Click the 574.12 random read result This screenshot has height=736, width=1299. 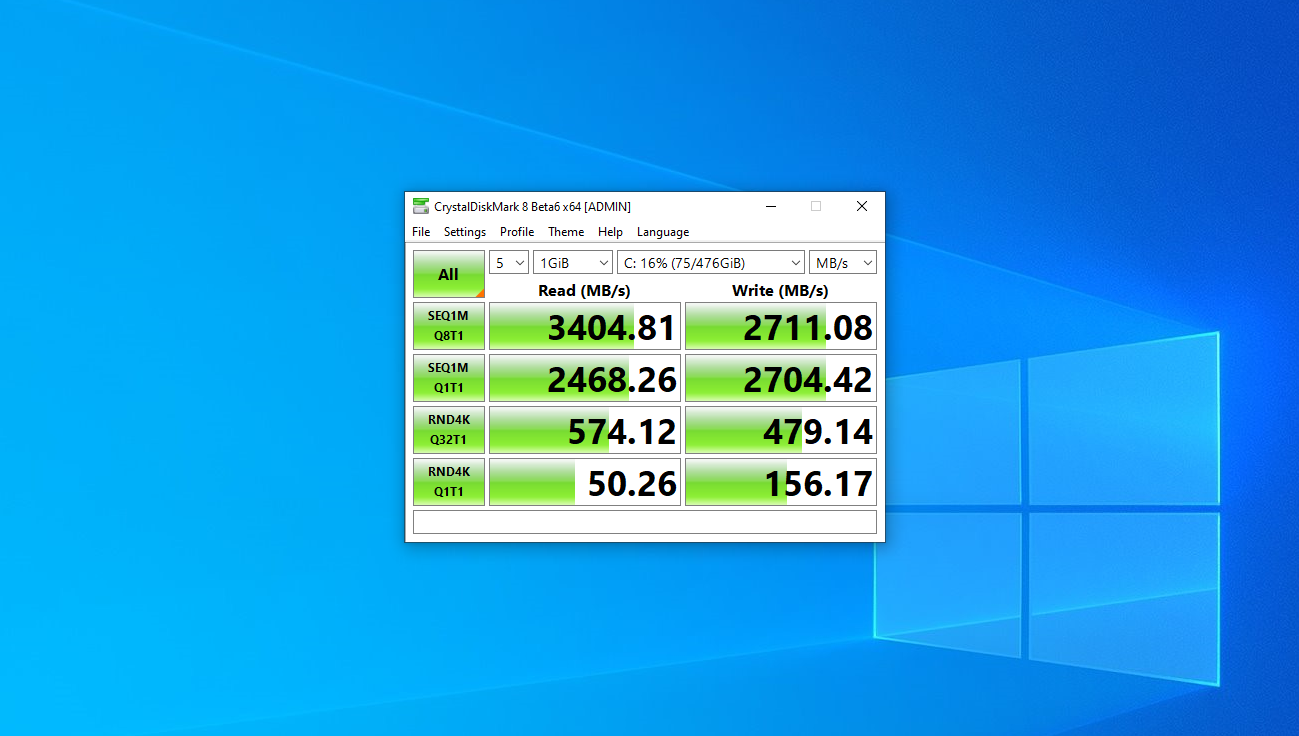(x=585, y=430)
